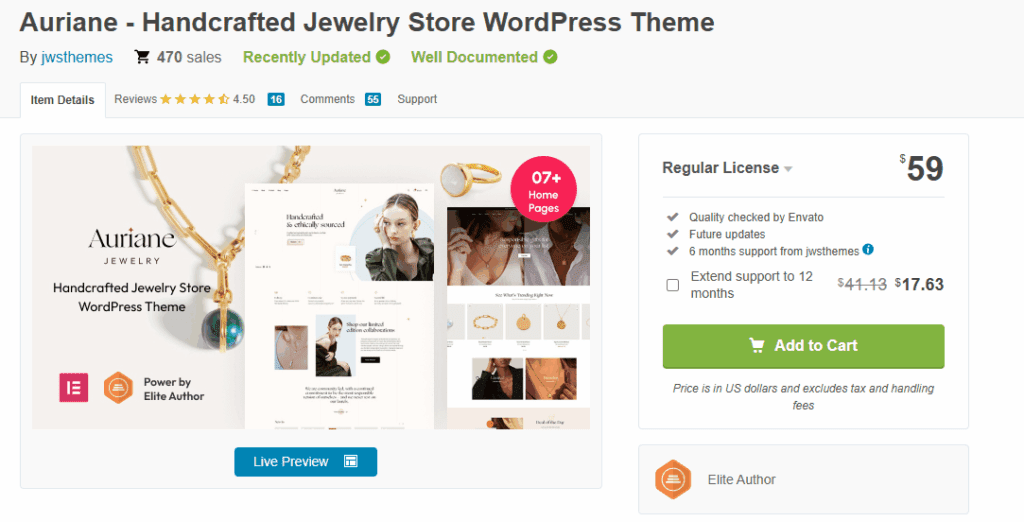Click the Add to Cart button

click(x=803, y=346)
